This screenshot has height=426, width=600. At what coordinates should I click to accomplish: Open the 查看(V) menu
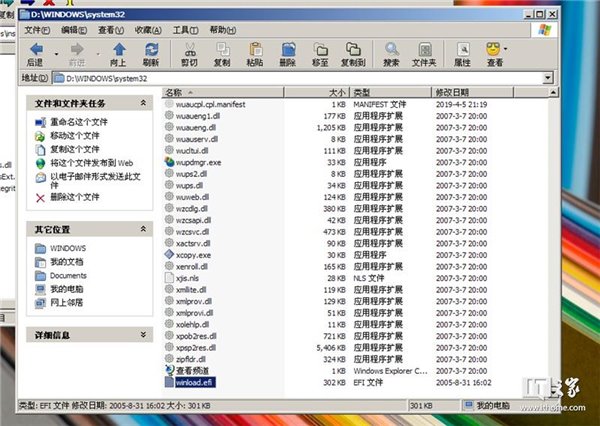click(x=111, y=30)
